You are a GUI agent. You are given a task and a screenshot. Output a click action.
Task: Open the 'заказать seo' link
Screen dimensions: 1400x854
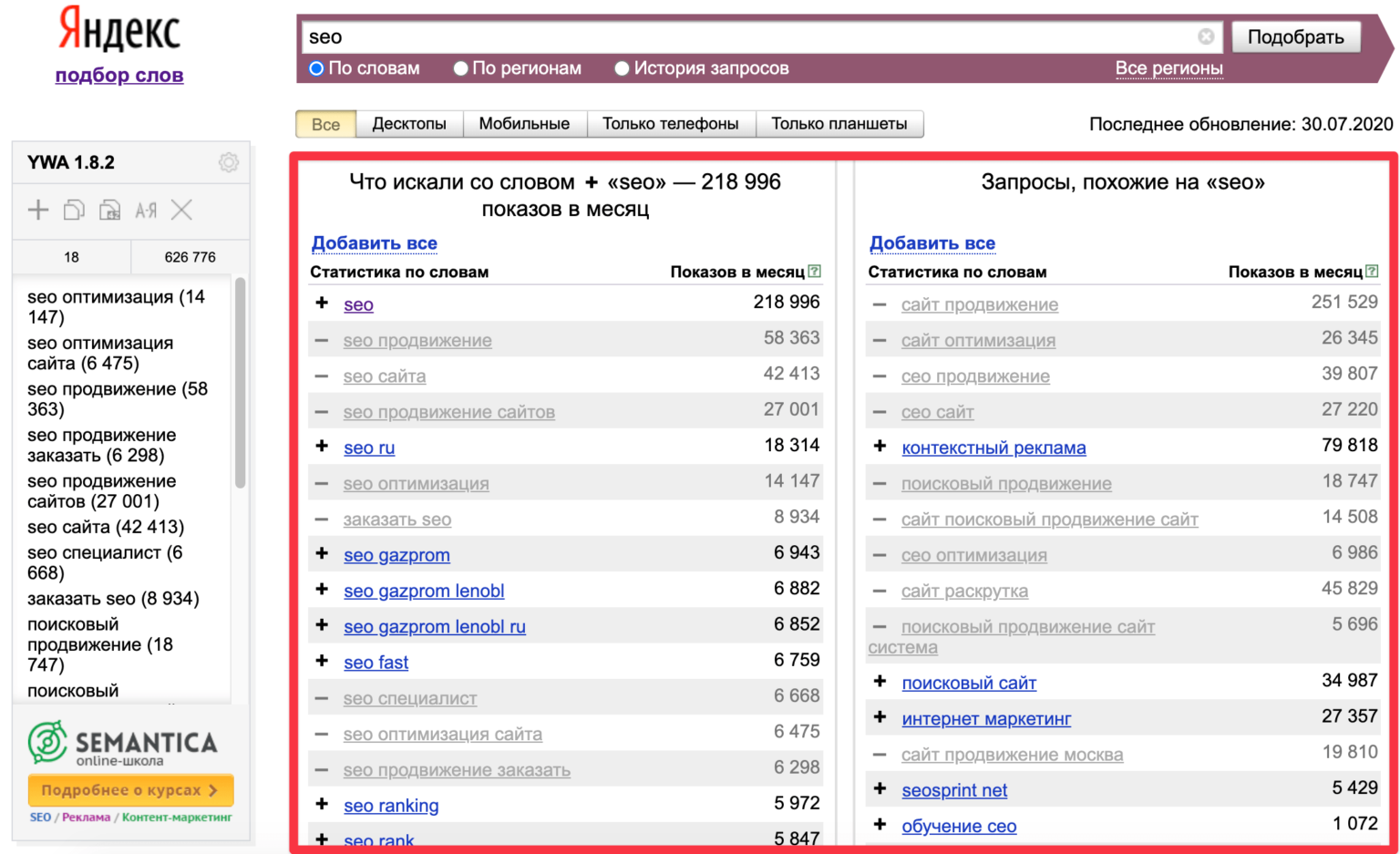coord(397,520)
